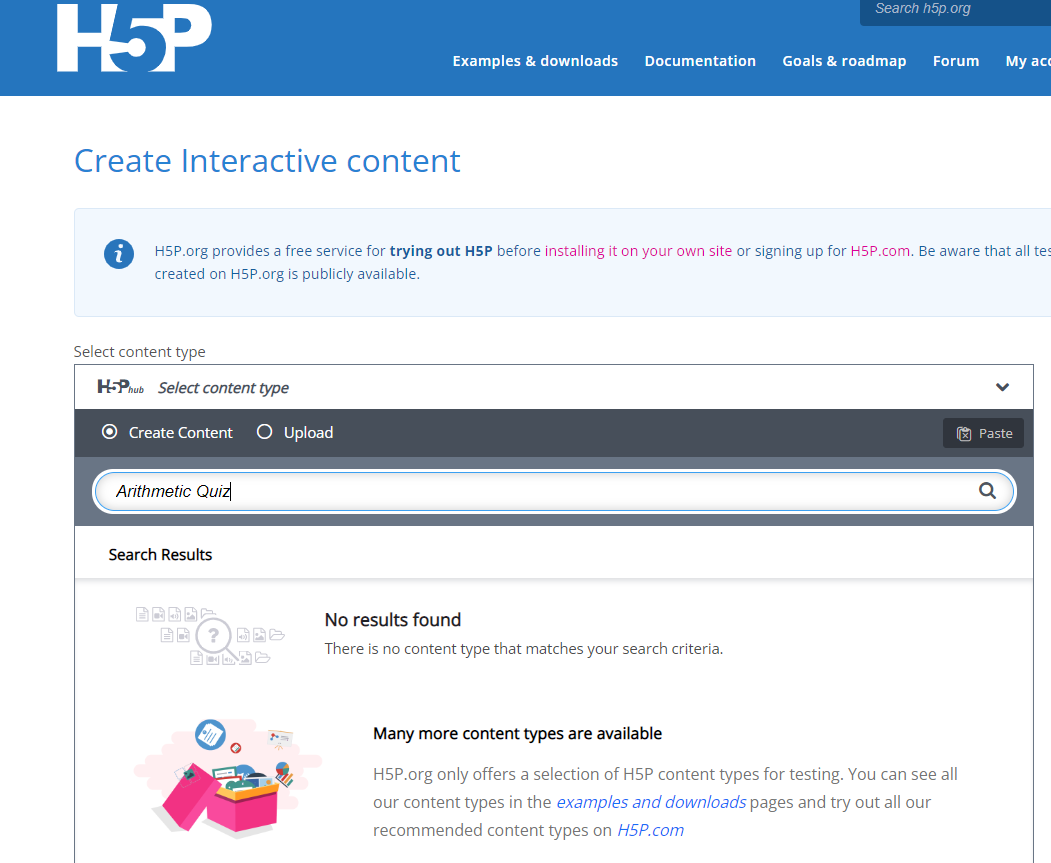Go to Goals & roadmap
The width and height of the screenshot is (1051, 863).
click(844, 61)
